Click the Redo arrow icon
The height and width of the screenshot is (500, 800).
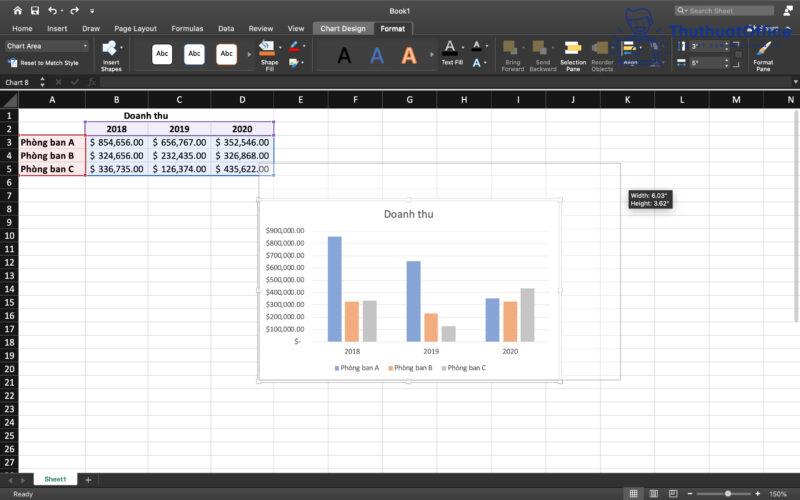coord(74,10)
